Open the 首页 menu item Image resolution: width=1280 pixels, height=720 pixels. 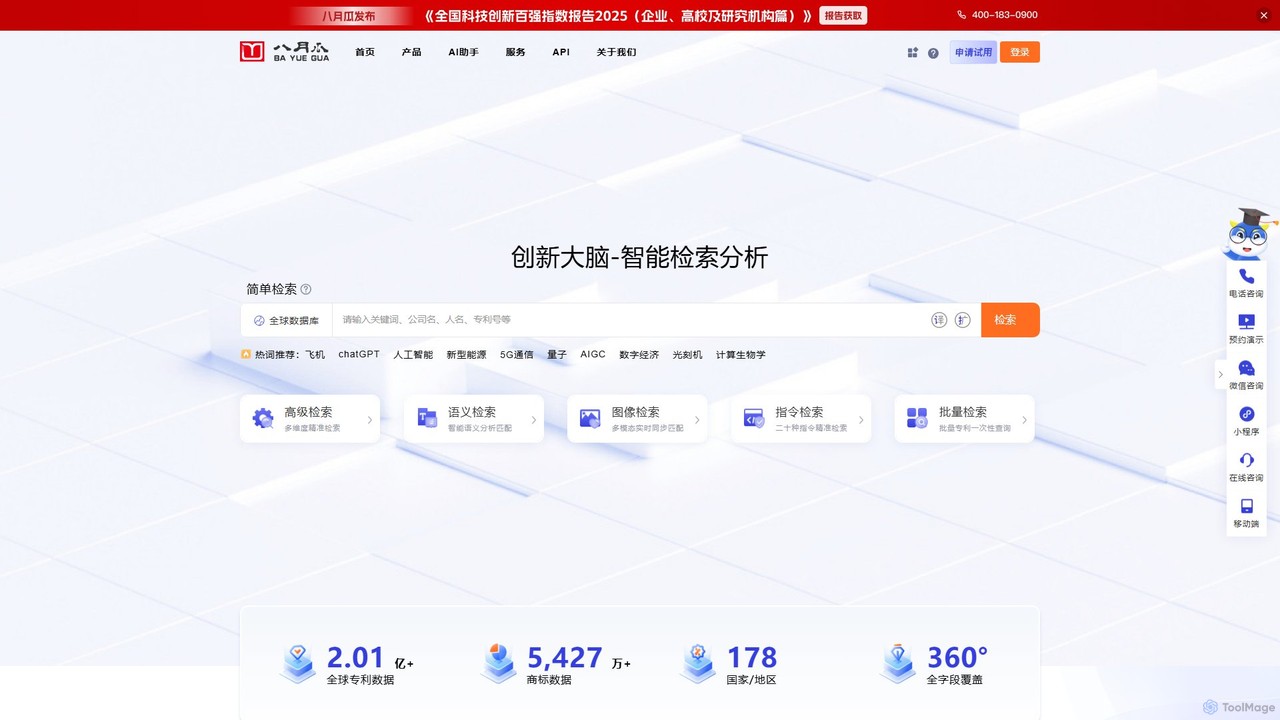pyautogui.click(x=365, y=52)
